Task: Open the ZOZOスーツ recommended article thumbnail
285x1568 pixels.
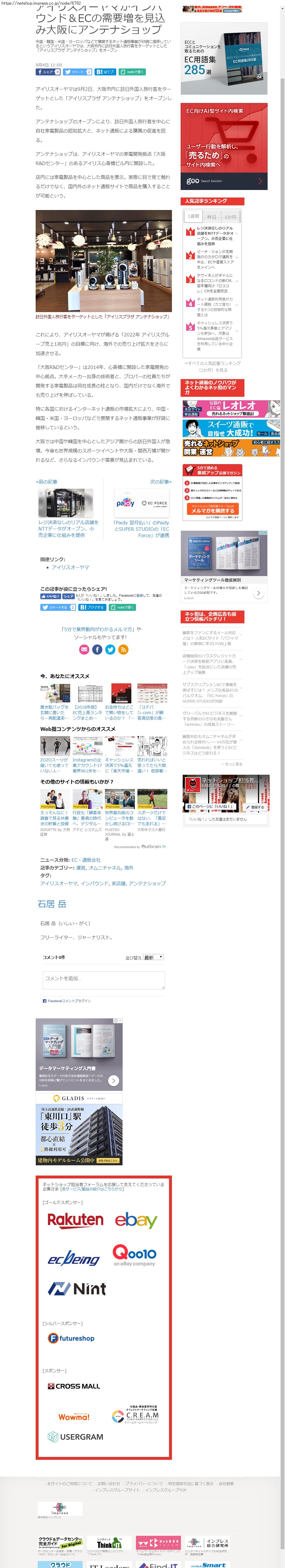Action: click(x=55, y=746)
